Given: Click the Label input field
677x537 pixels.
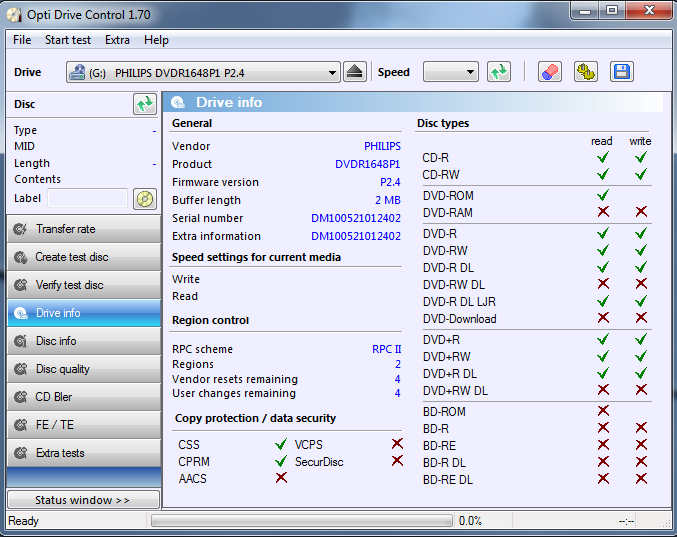Looking at the screenshot, I should coord(87,199).
